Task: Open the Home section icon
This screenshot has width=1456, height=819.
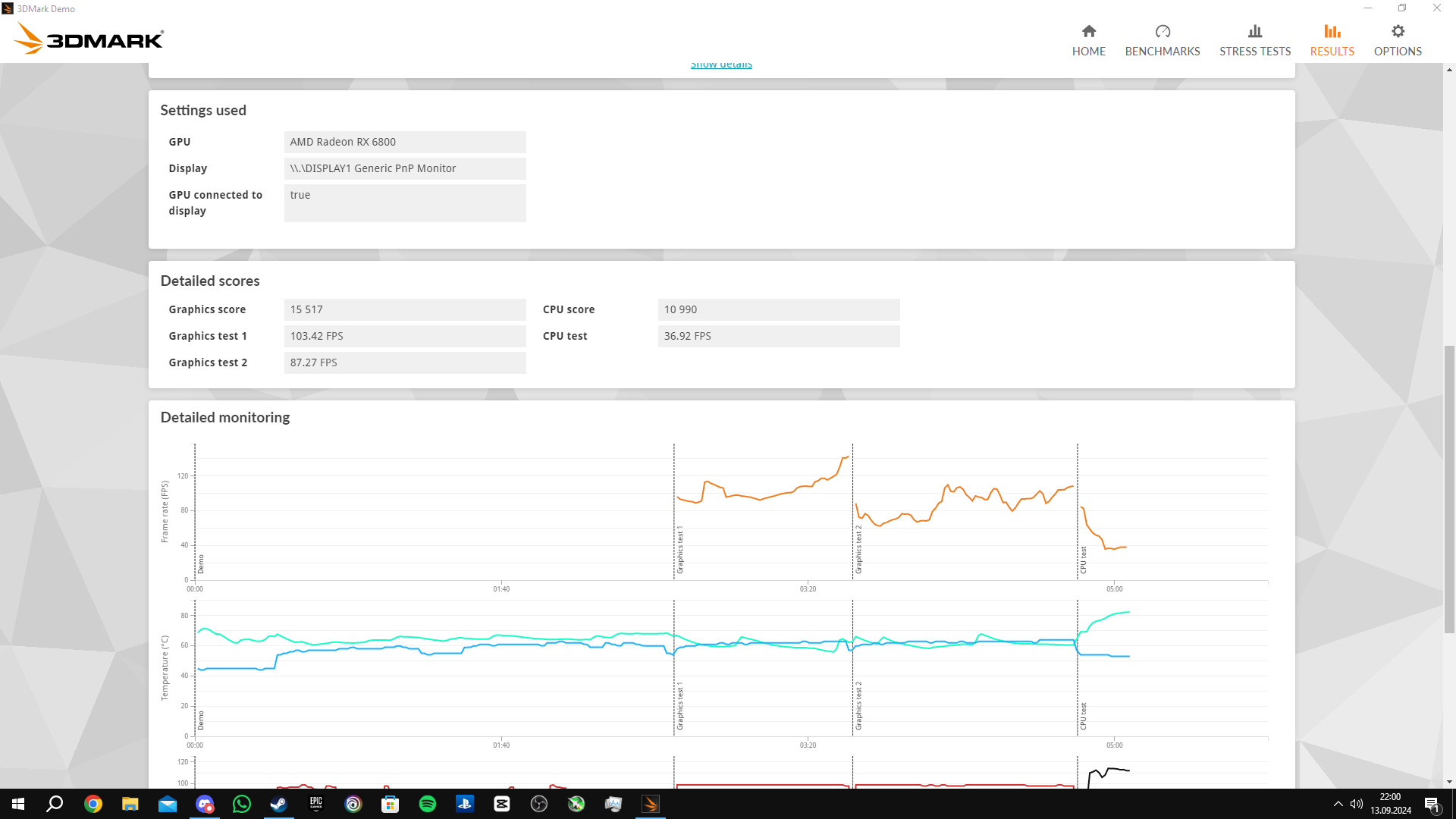Action: click(1088, 31)
